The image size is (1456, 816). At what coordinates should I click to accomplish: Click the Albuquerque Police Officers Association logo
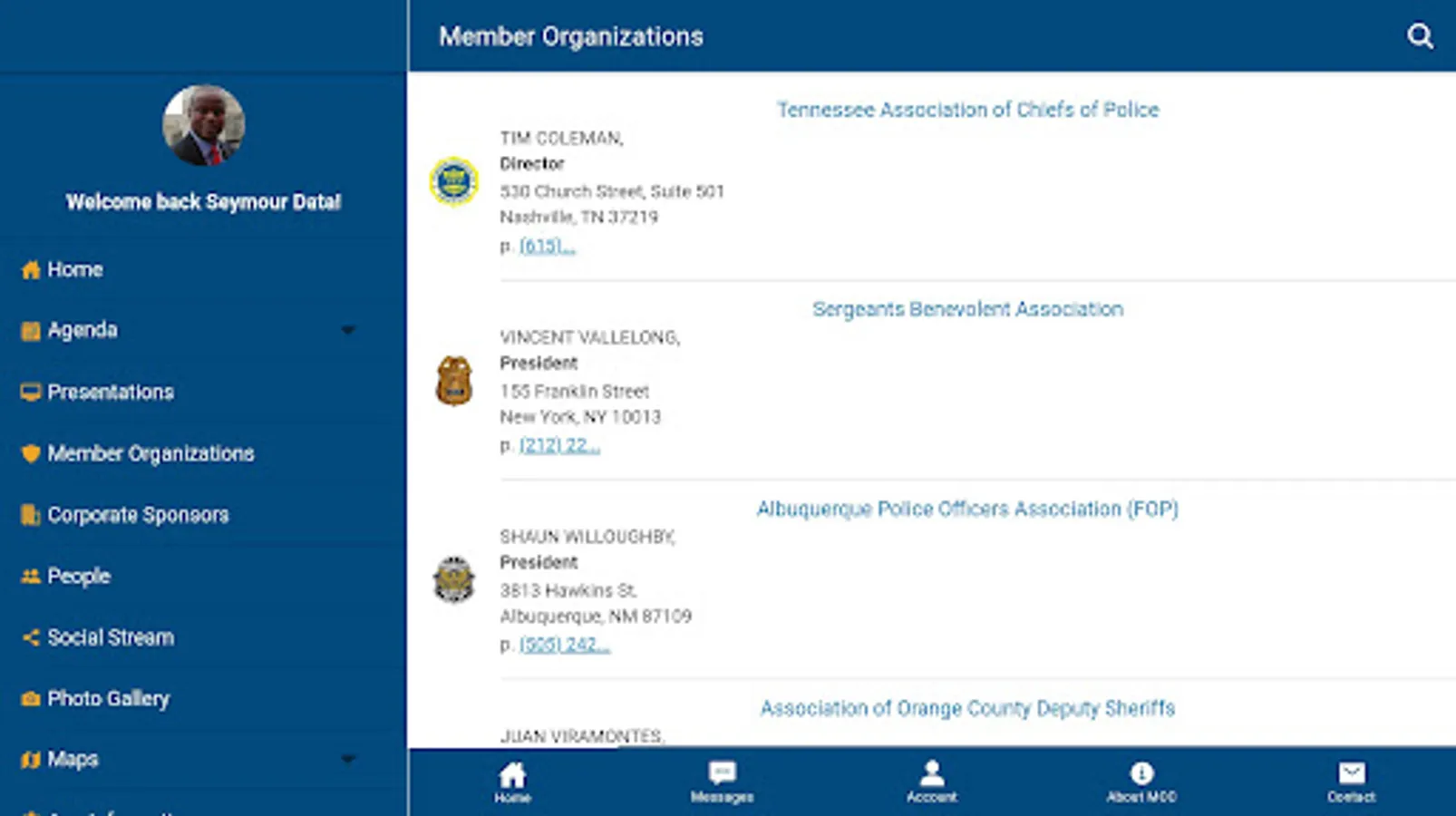tap(453, 579)
